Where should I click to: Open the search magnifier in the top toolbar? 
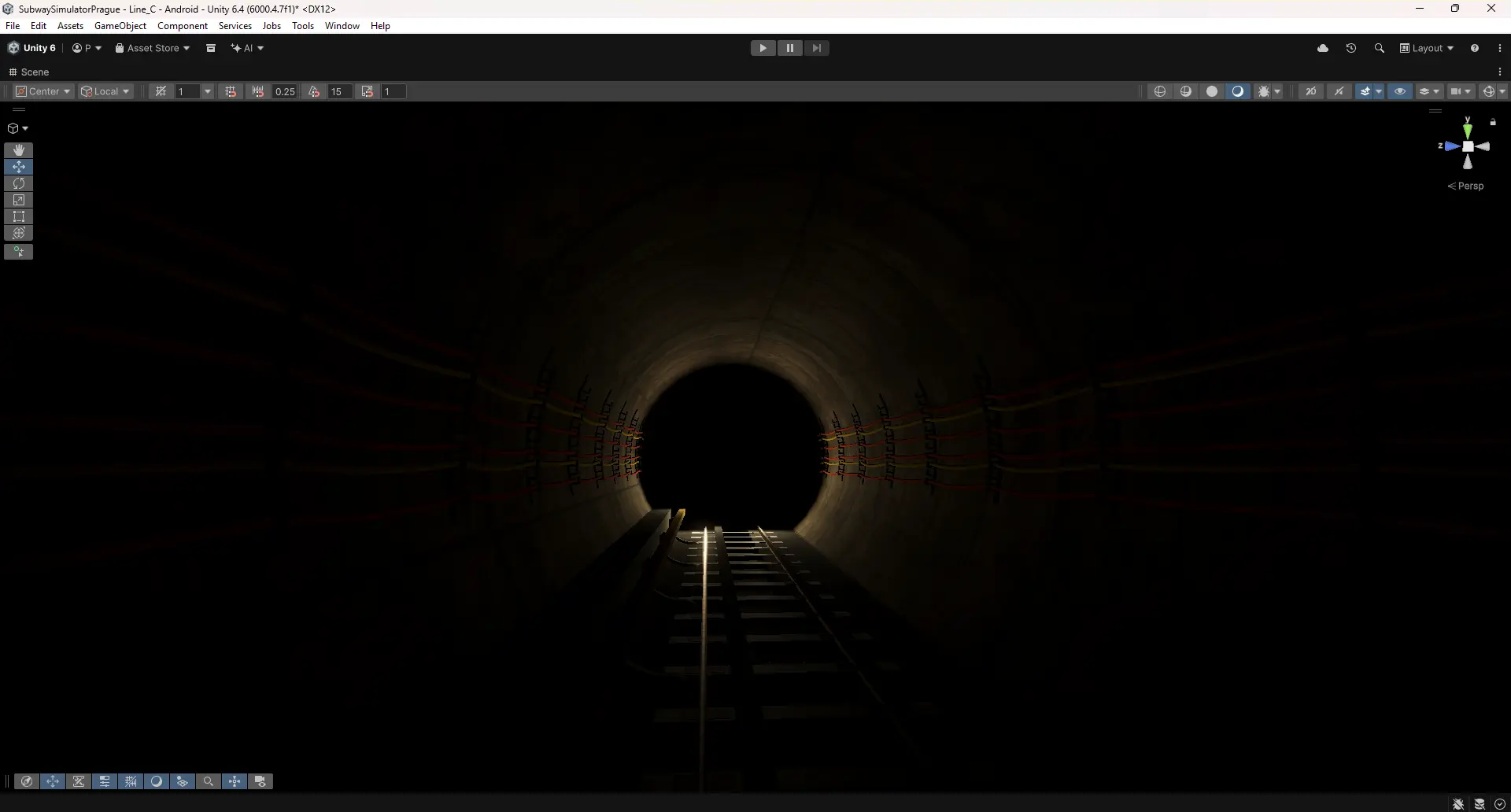tap(1380, 48)
